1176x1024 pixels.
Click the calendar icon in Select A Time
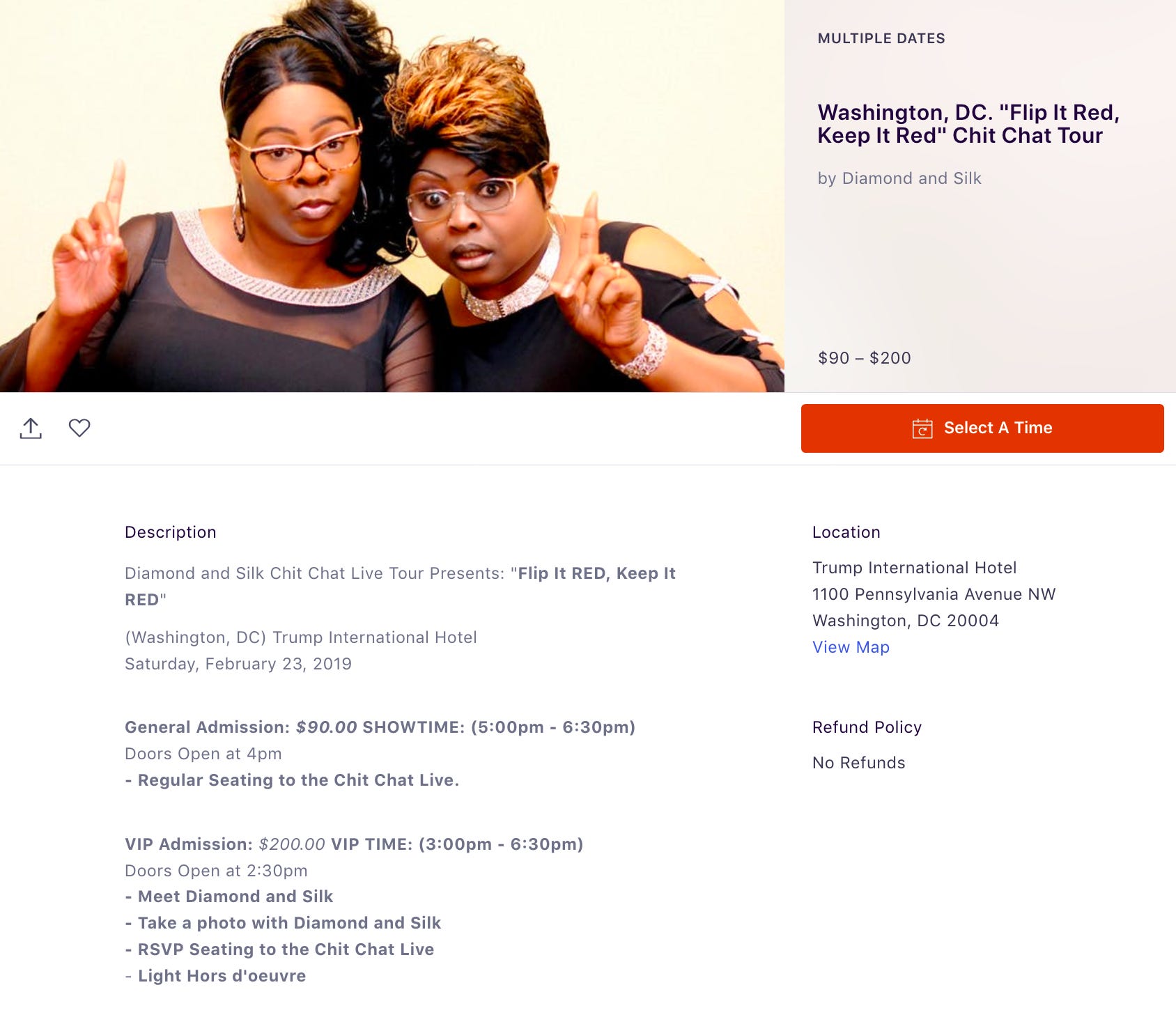point(922,428)
